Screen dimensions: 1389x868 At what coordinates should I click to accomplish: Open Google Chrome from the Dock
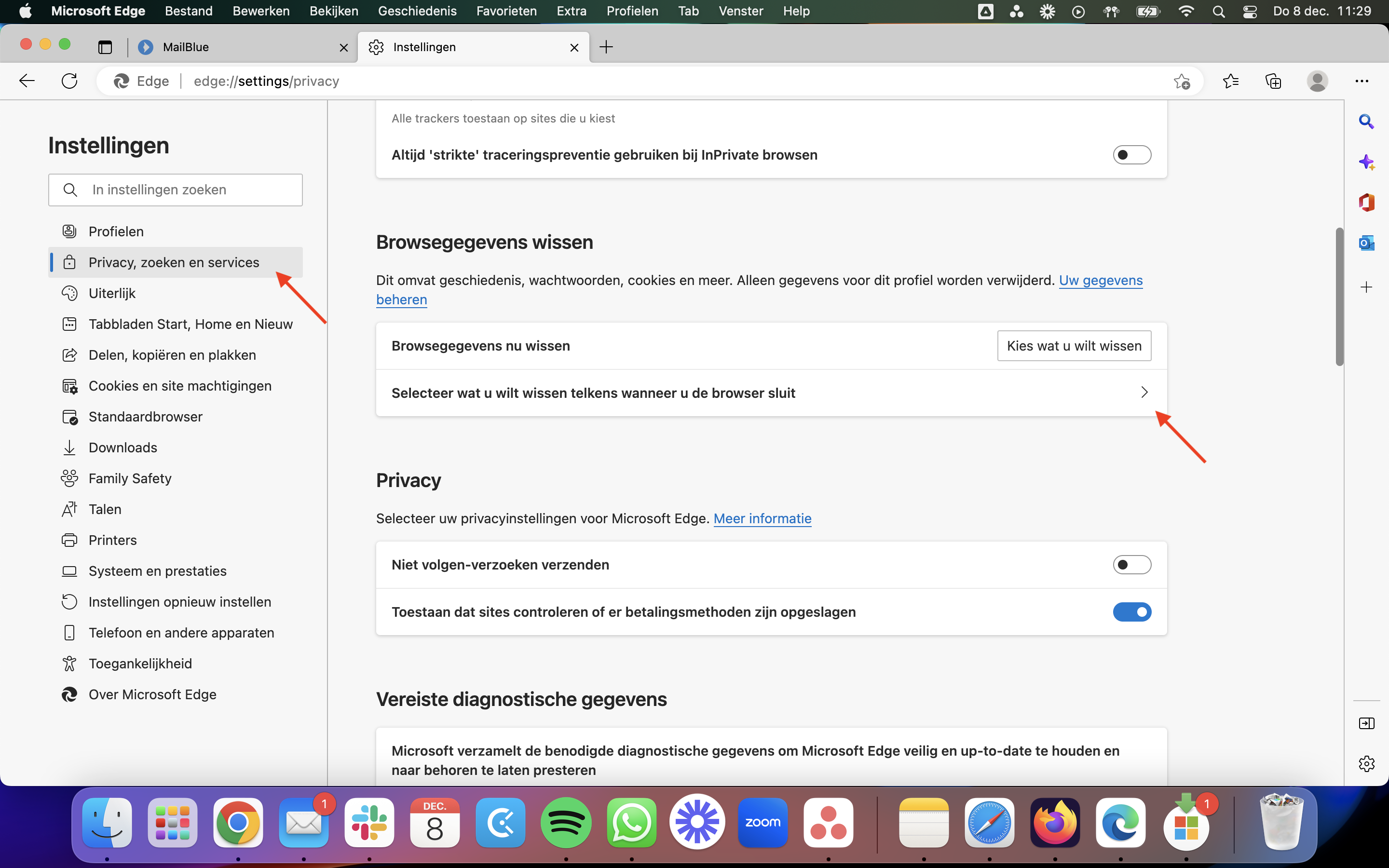point(238,823)
